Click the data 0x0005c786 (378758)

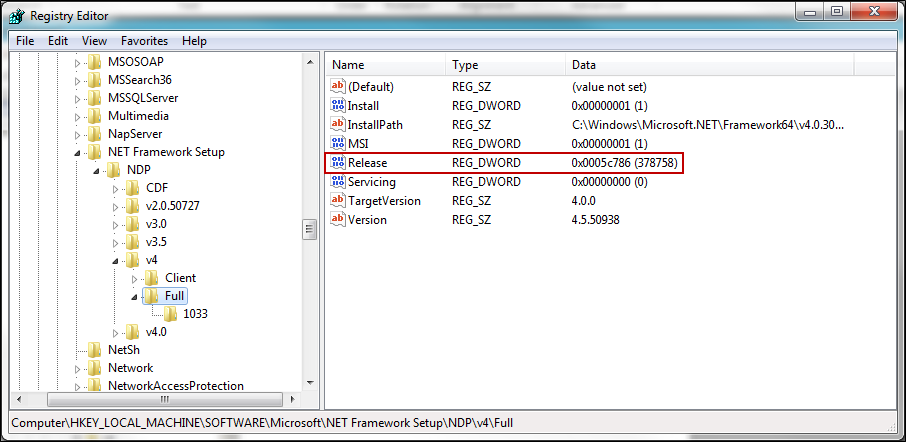pos(624,163)
